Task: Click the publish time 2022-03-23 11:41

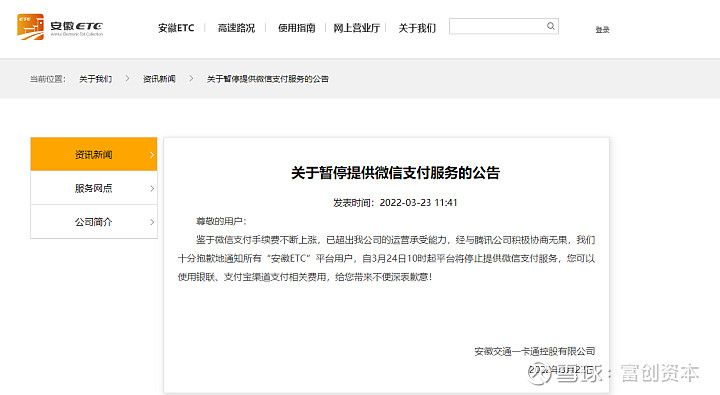Action: pos(418,203)
